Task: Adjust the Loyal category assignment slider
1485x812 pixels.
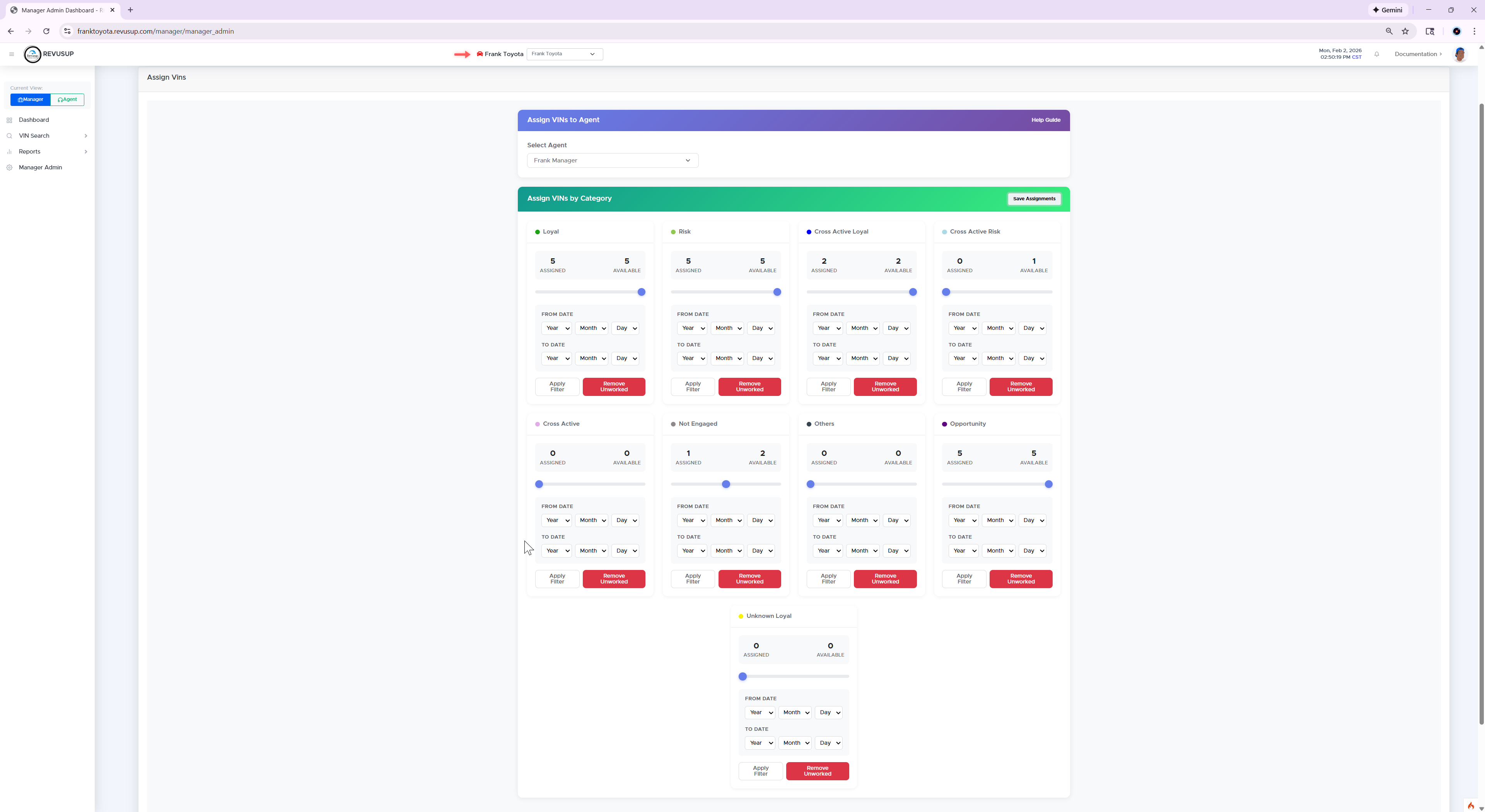Action: point(641,292)
